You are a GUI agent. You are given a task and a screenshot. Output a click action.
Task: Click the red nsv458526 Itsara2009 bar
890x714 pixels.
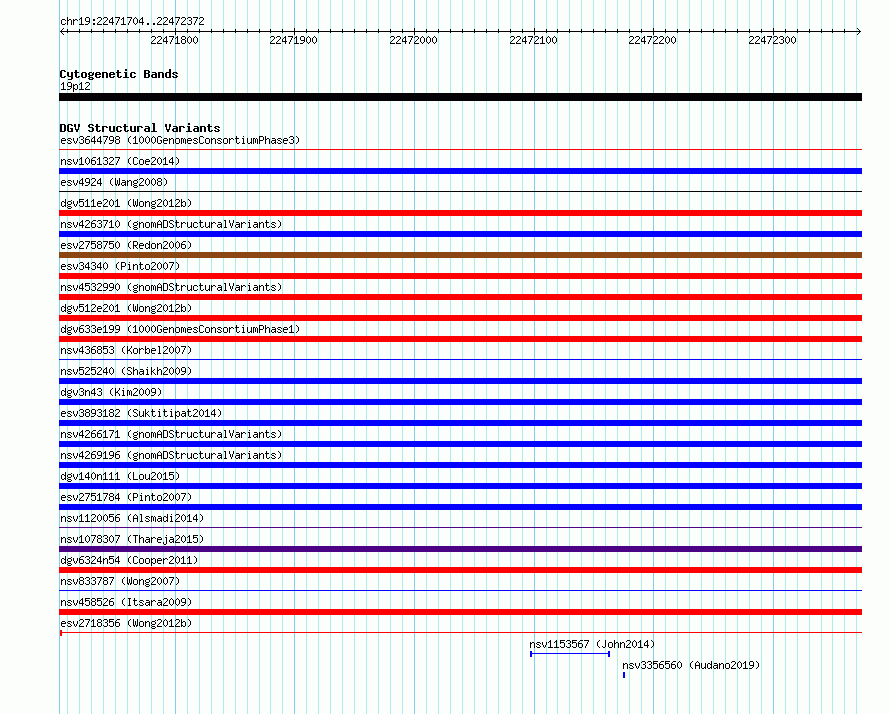coord(460,612)
